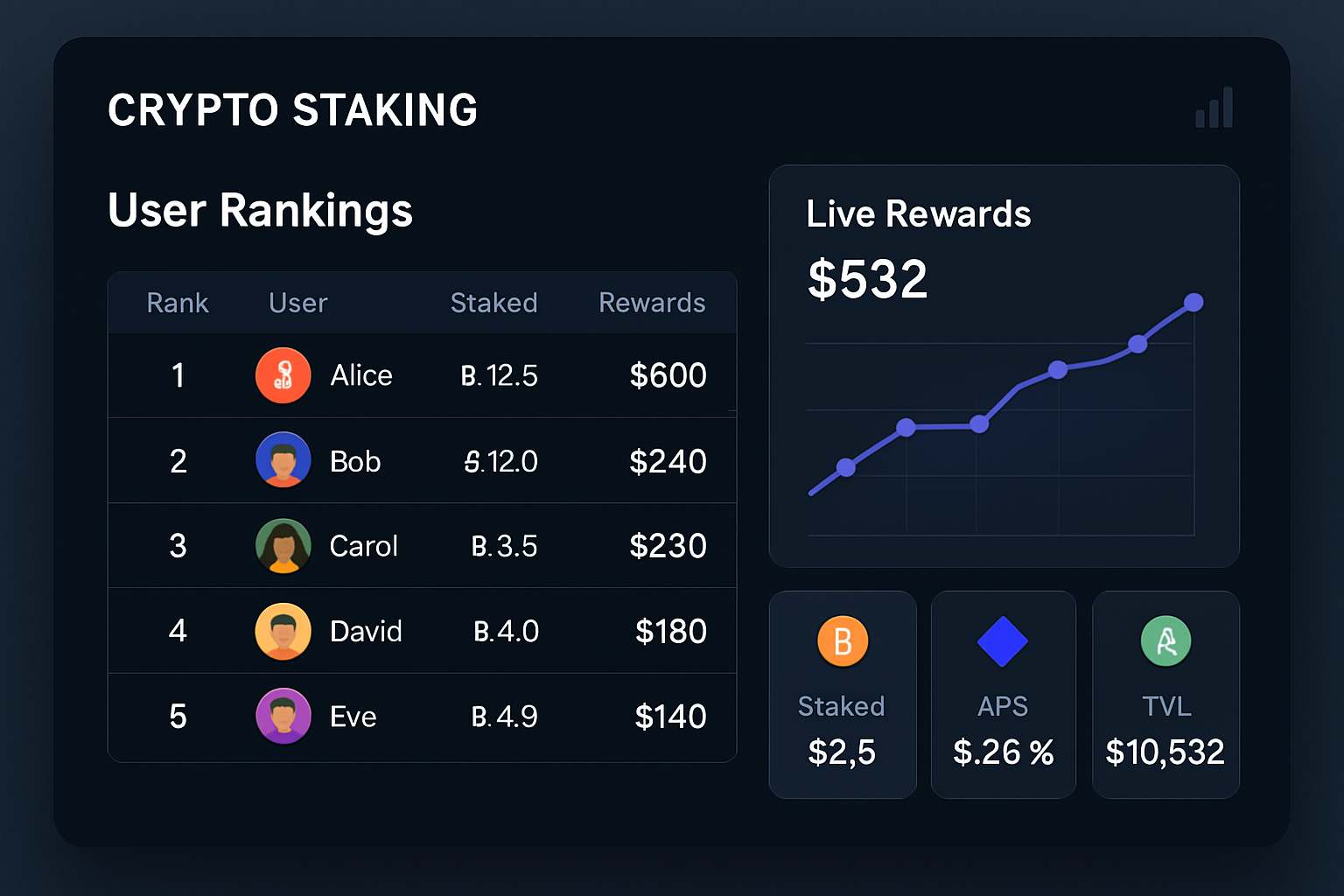Click the bar chart icon in header

[x=1214, y=108]
